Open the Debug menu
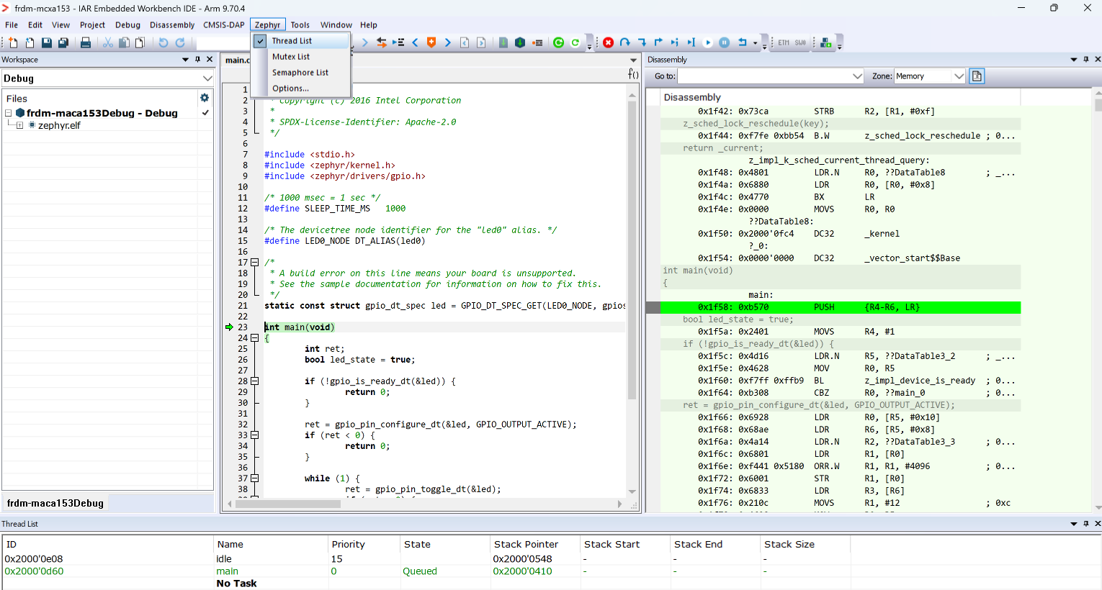Screen dimensions: 1102x590 127,25
